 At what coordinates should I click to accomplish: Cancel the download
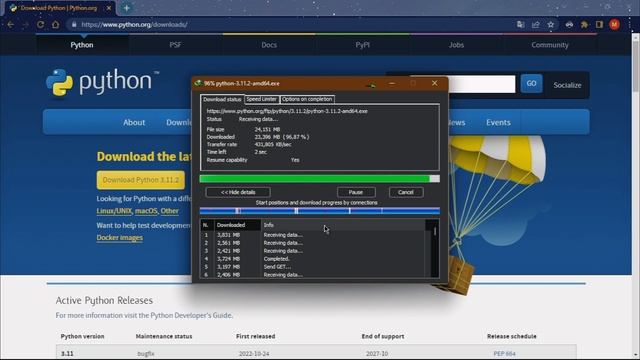[x=406, y=192]
